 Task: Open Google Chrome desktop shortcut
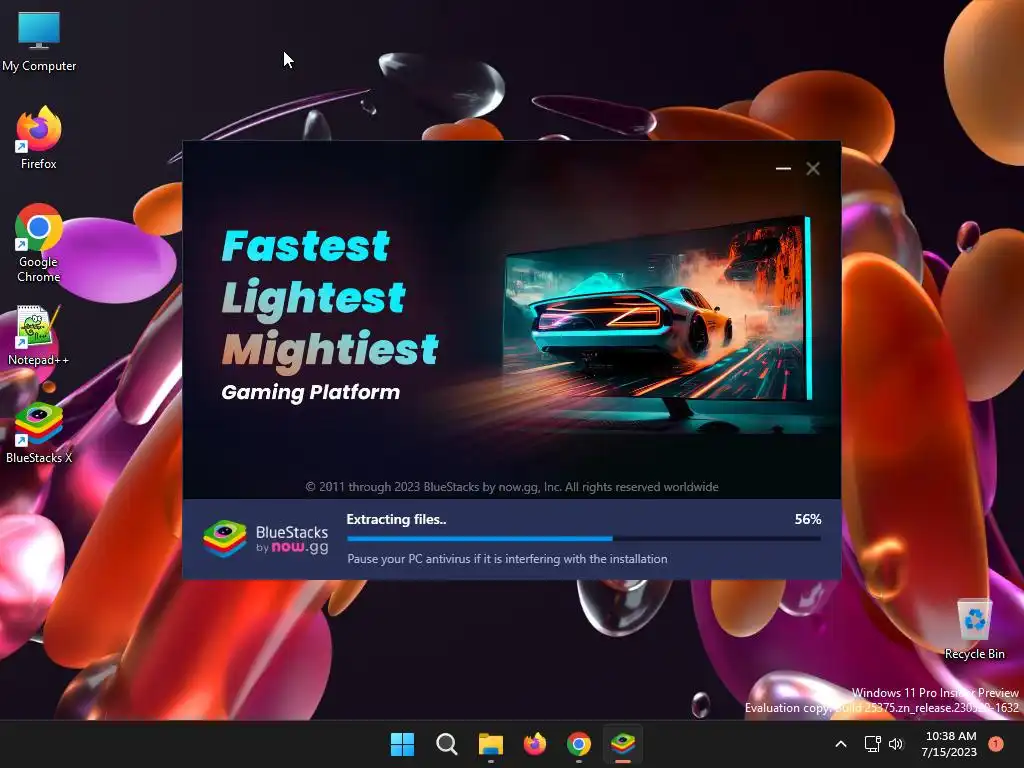tap(39, 243)
